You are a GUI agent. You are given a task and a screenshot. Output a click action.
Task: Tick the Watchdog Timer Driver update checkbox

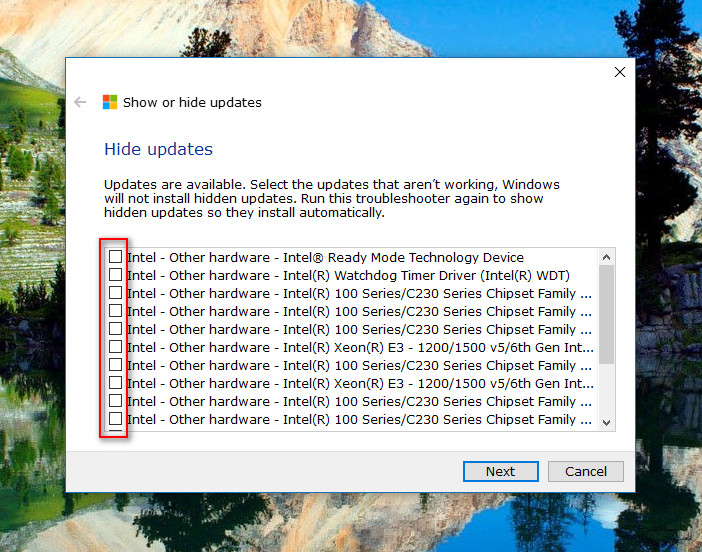click(116, 274)
